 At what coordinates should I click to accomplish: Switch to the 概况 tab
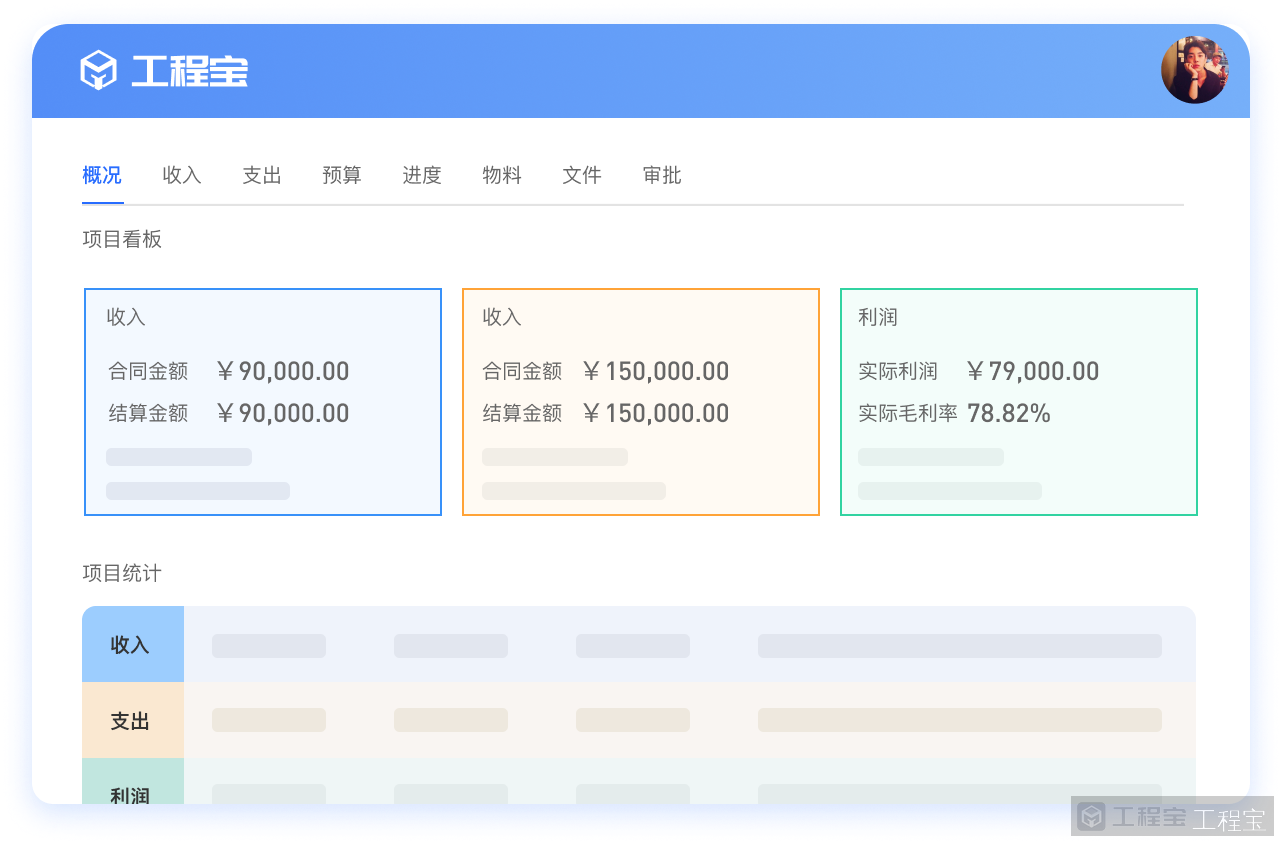tap(102, 176)
